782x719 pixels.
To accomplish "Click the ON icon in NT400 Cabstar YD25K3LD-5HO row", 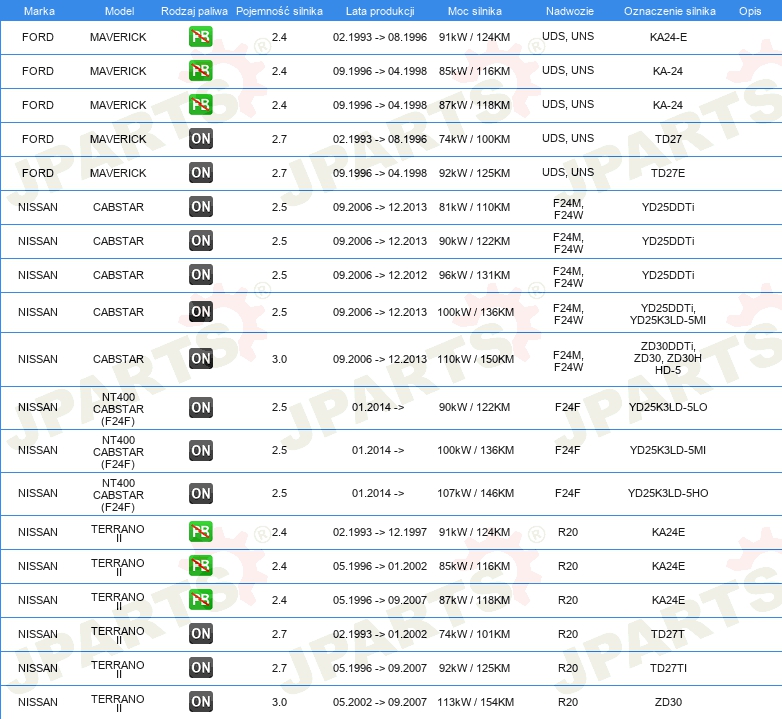I will (x=200, y=493).
